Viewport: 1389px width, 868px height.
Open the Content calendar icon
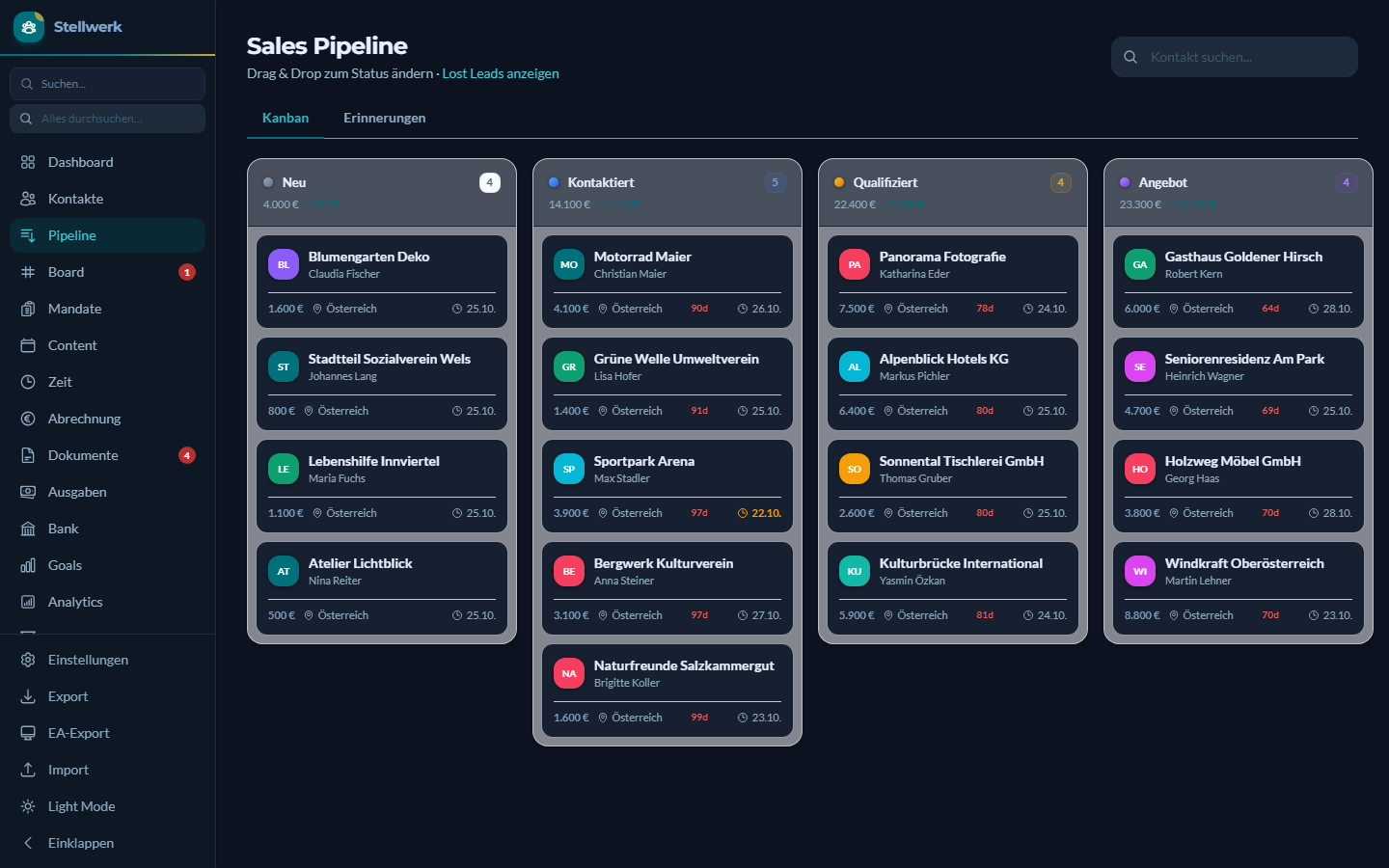tap(28, 345)
